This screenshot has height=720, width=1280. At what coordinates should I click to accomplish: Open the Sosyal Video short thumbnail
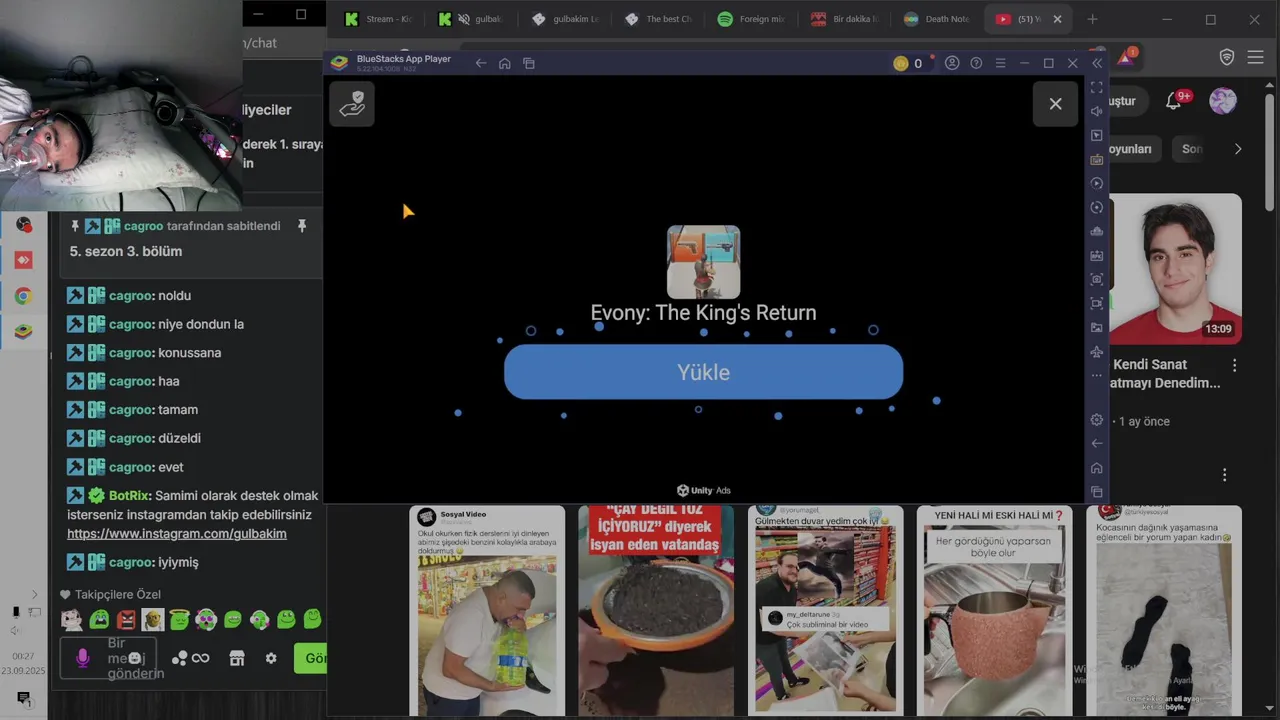pyautogui.click(x=487, y=610)
